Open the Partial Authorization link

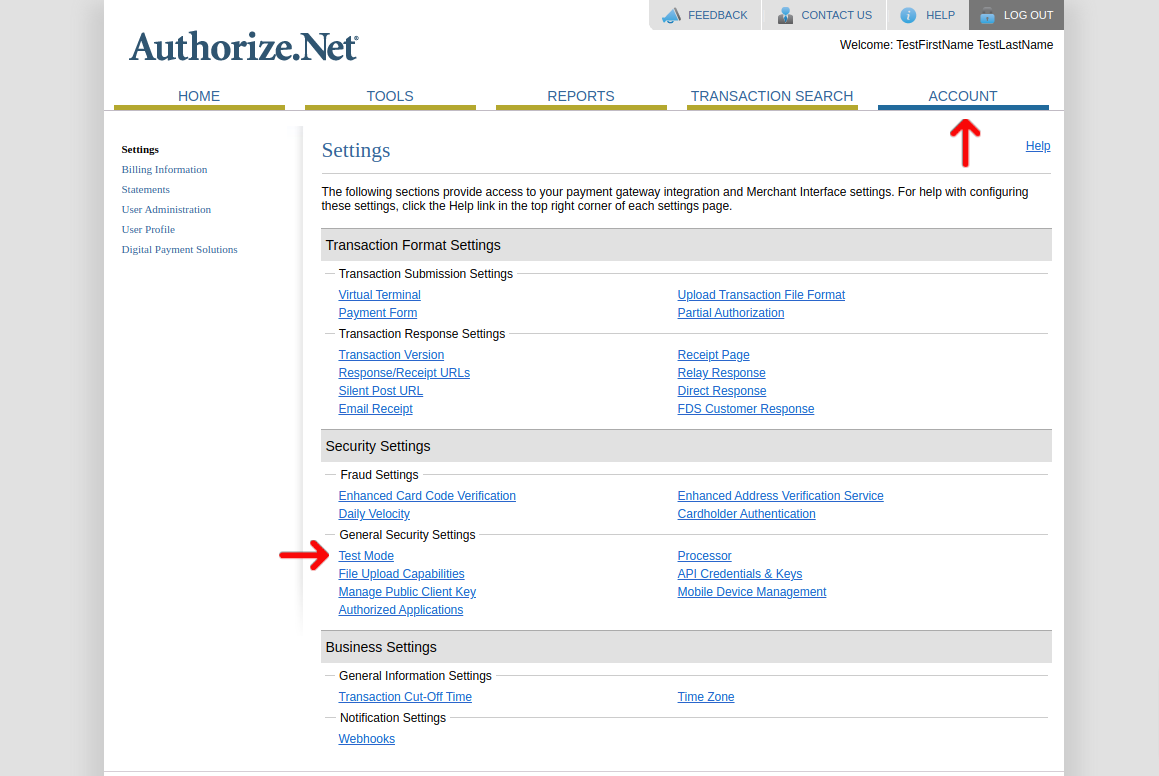tap(730, 313)
